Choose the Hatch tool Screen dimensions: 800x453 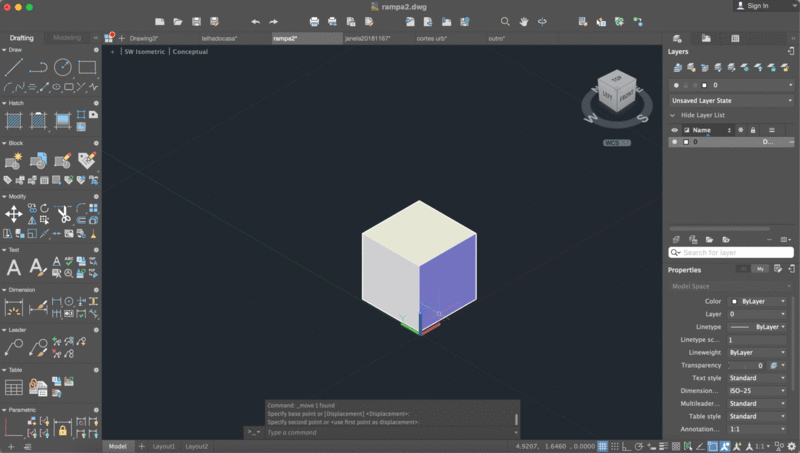(14, 121)
